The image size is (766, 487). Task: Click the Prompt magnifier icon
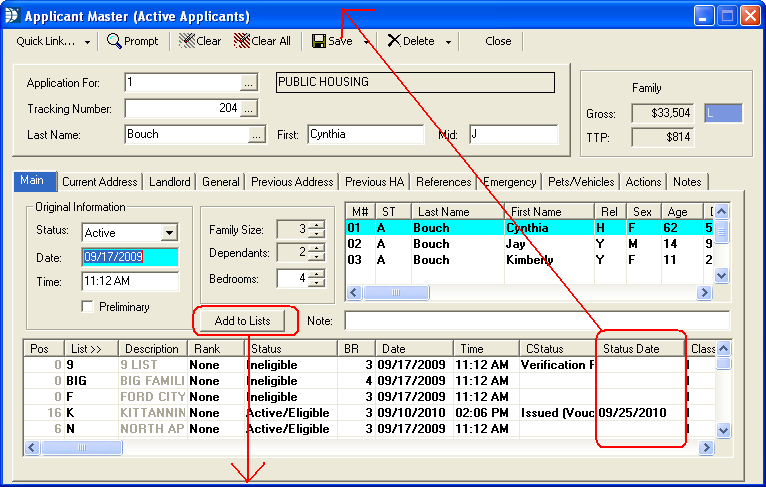[x=115, y=41]
